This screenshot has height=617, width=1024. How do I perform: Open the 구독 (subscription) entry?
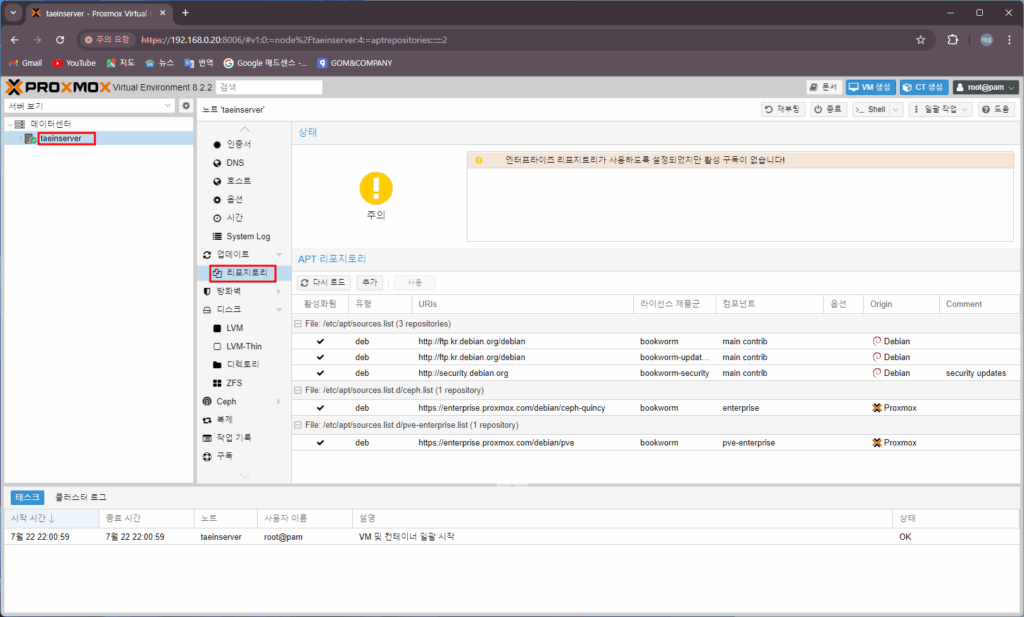tap(224, 456)
